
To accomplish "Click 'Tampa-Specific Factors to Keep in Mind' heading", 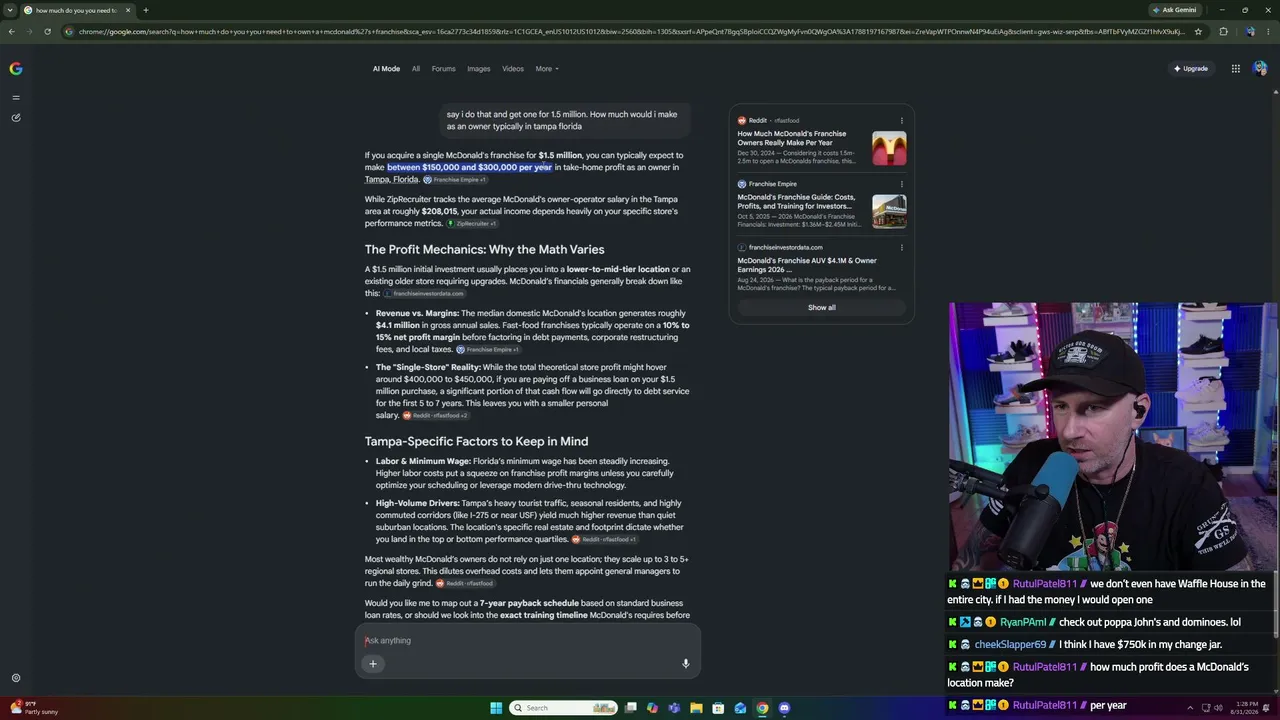I will 476,442.
